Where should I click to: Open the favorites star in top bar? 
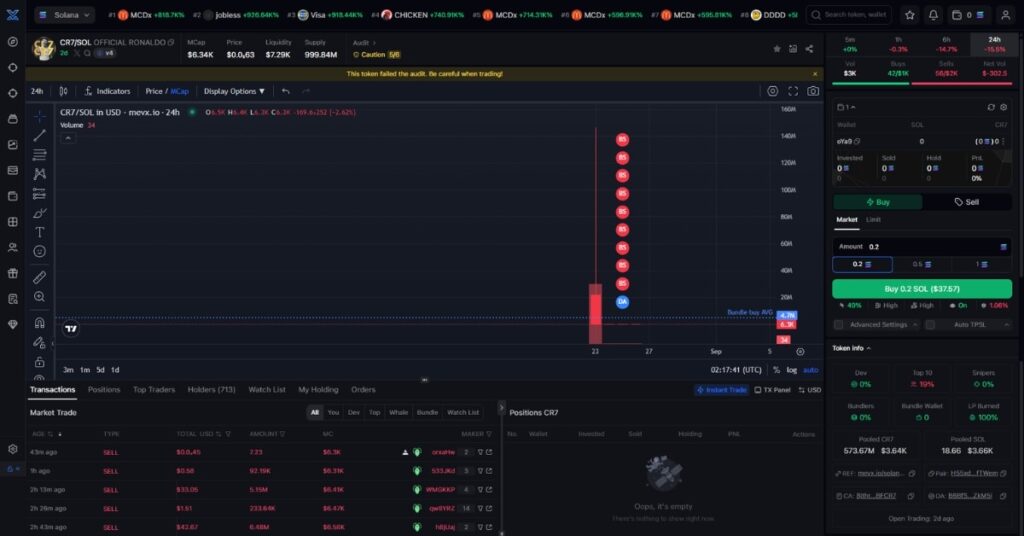tap(910, 14)
